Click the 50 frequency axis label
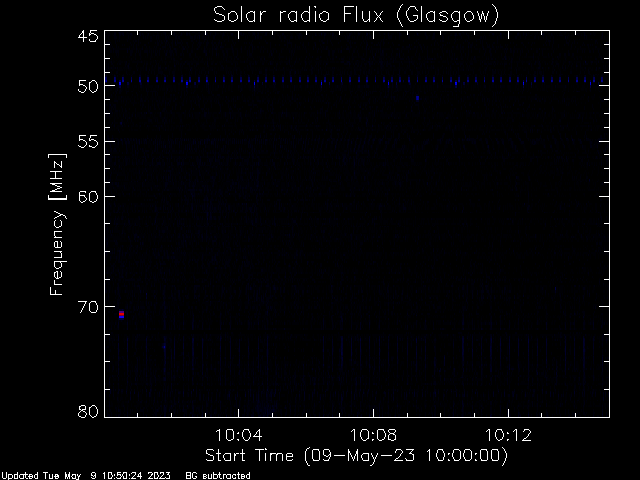This screenshot has height=480, width=640. [88, 86]
